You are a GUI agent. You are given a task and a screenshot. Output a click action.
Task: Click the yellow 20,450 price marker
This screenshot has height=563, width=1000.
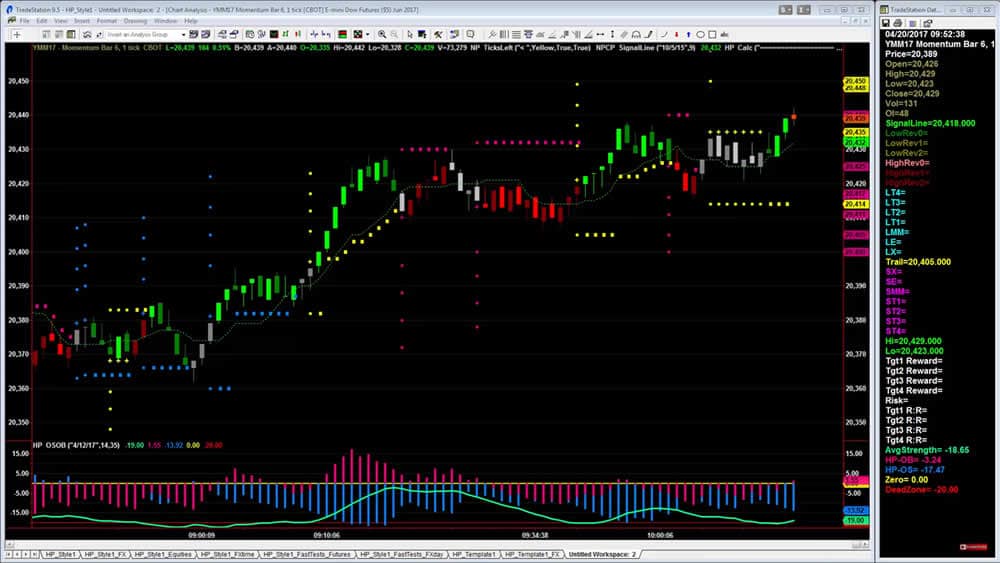point(855,82)
